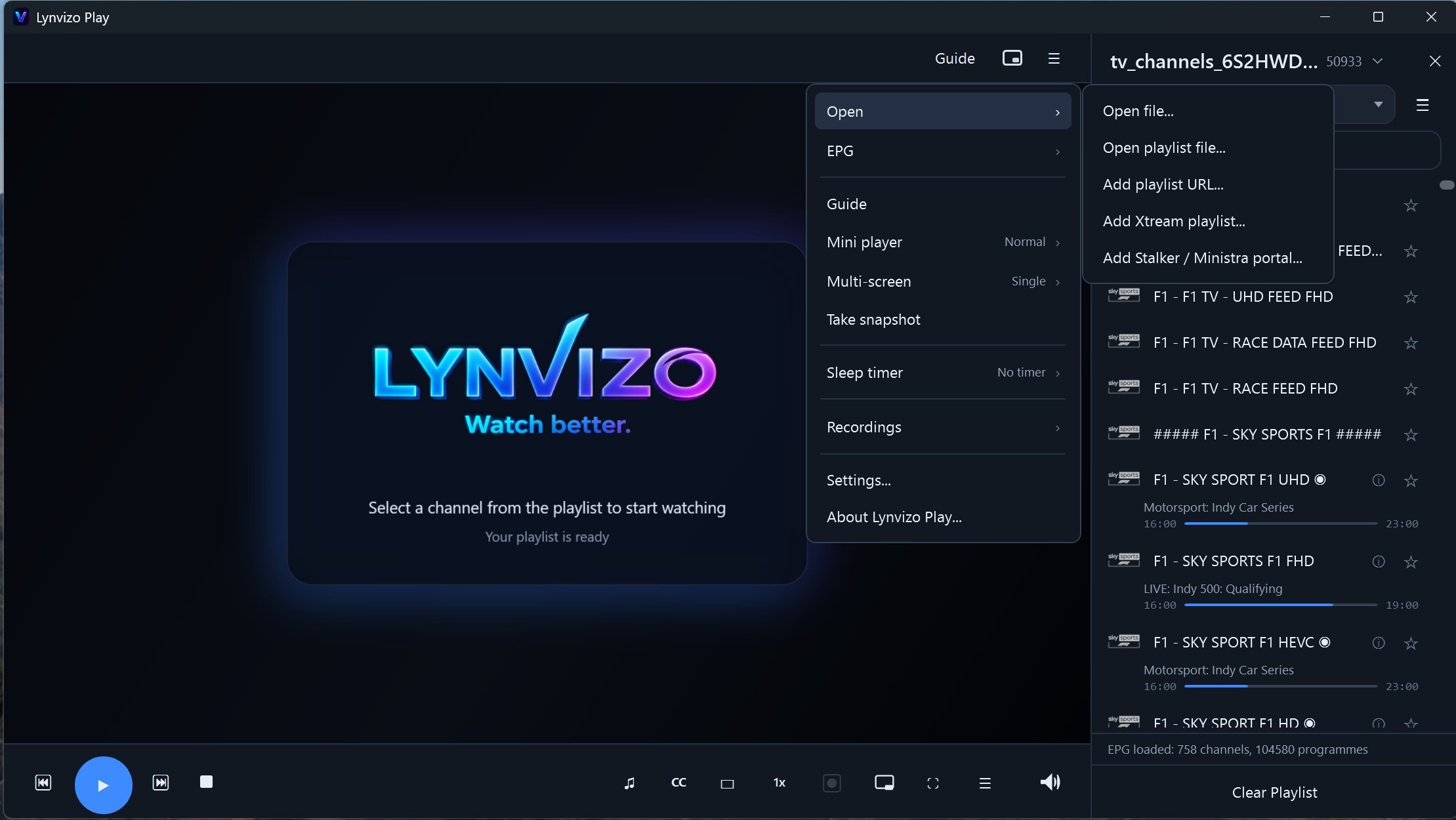The image size is (1456, 820).
Task: Enter fullscreen with the corners icon
Action: pos(932,783)
